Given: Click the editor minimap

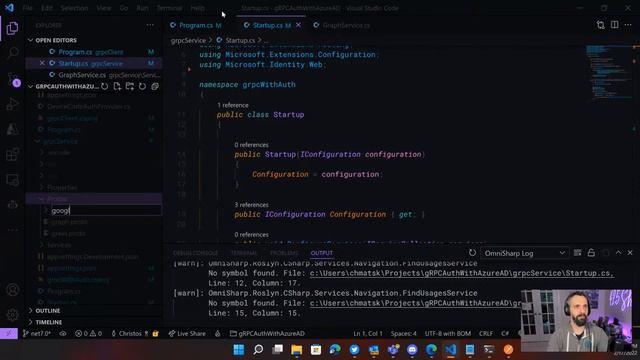Looking at the screenshot, I should (610, 73).
